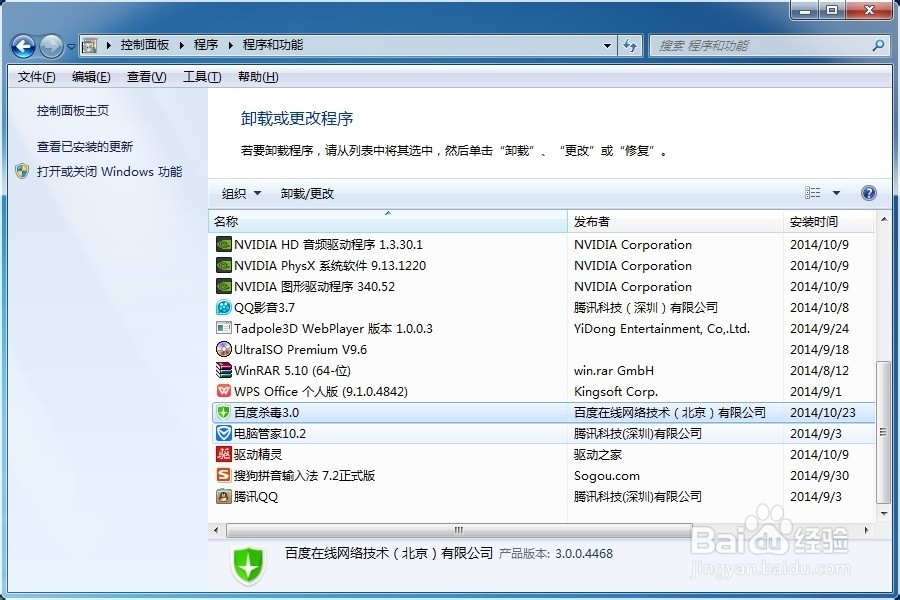Select publisher Sogou.com
This screenshot has height=600, width=900.
pos(607,475)
